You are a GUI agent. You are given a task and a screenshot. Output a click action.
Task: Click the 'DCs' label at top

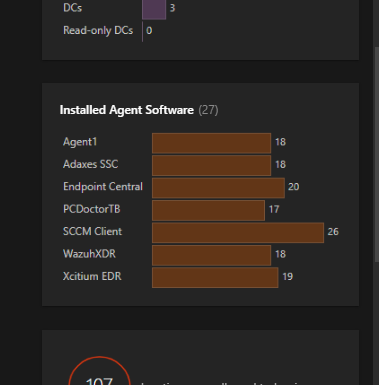tap(73, 8)
